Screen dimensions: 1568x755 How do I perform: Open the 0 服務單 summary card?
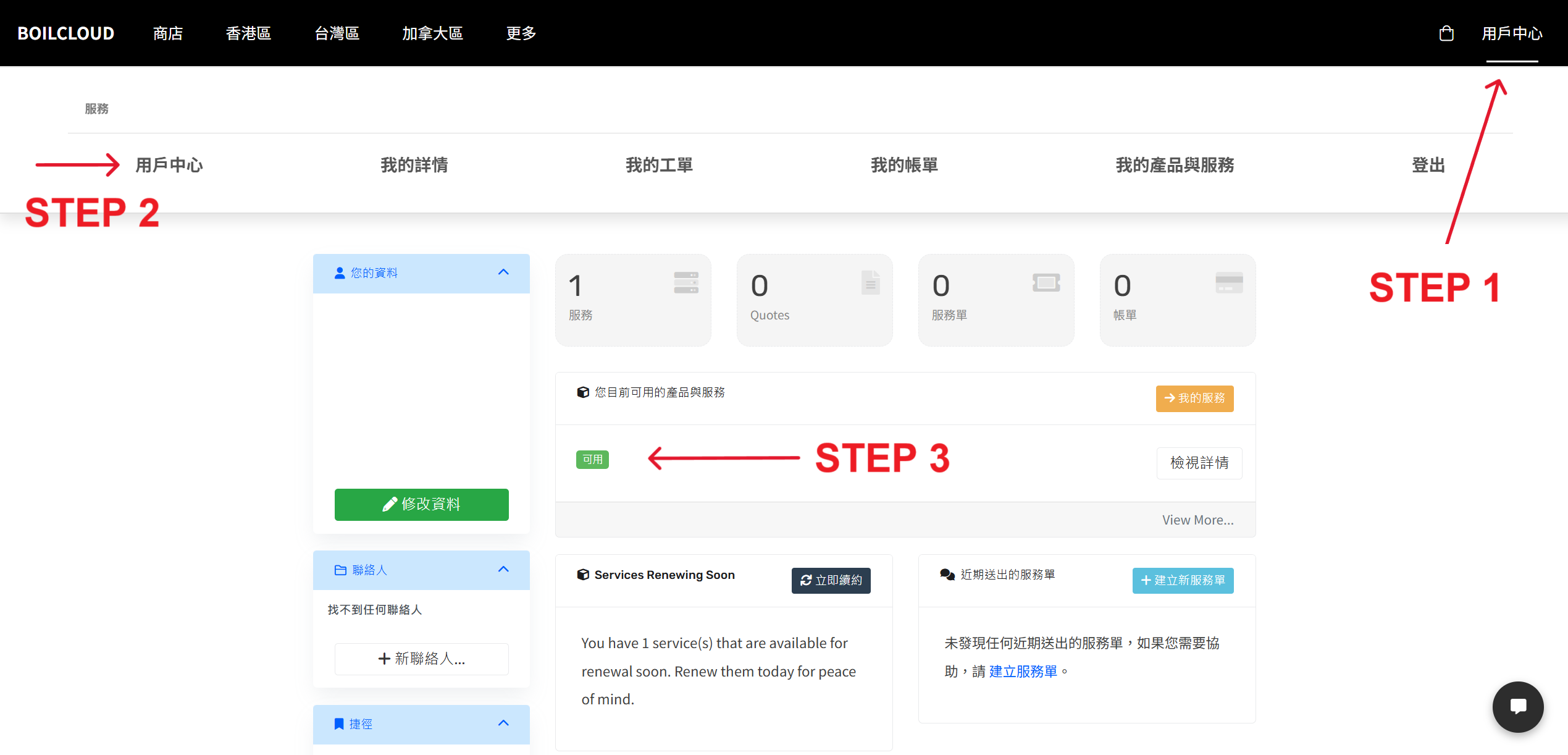click(x=996, y=300)
